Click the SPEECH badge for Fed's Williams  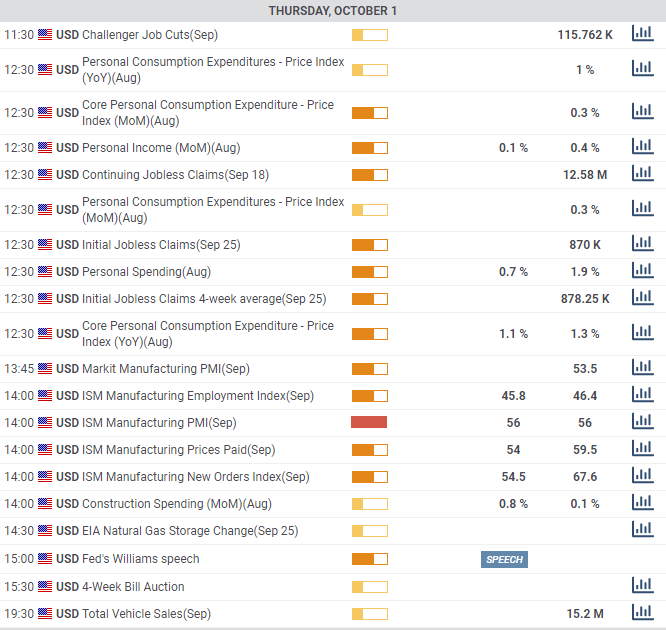click(504, 559)
